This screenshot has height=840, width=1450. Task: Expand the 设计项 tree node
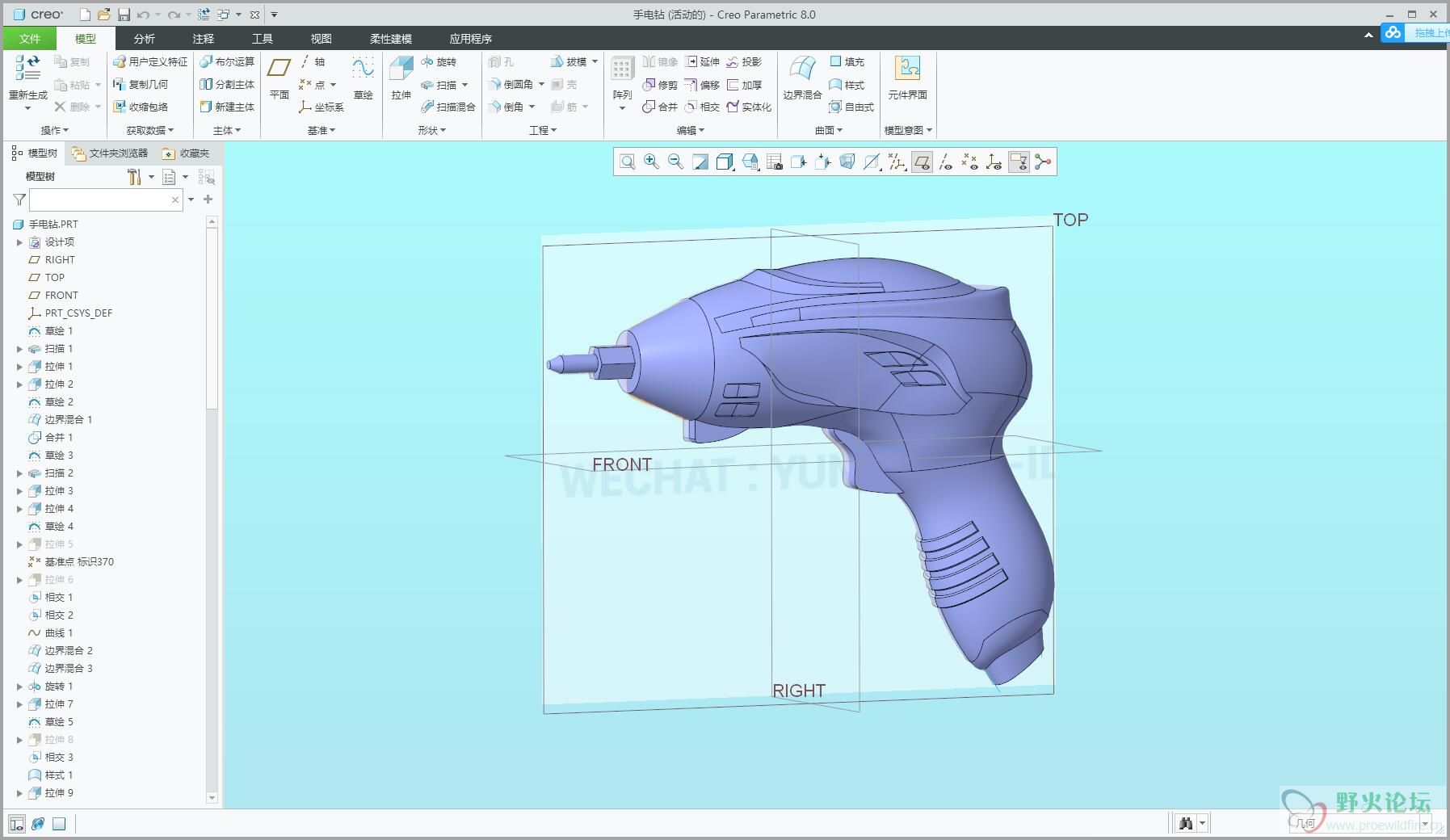tap(19, 242)
